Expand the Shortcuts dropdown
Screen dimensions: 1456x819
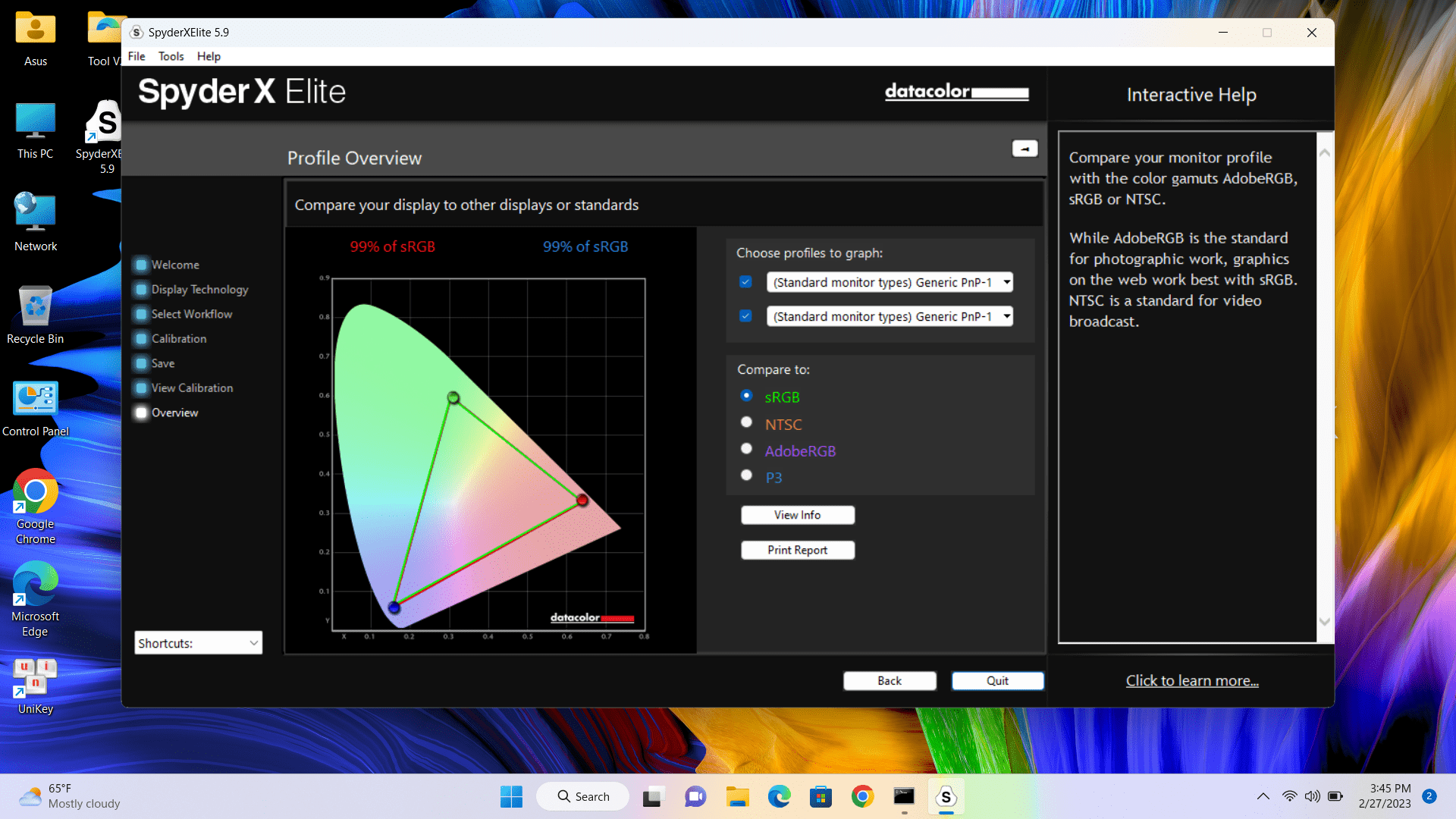click(x=198, y=643)
